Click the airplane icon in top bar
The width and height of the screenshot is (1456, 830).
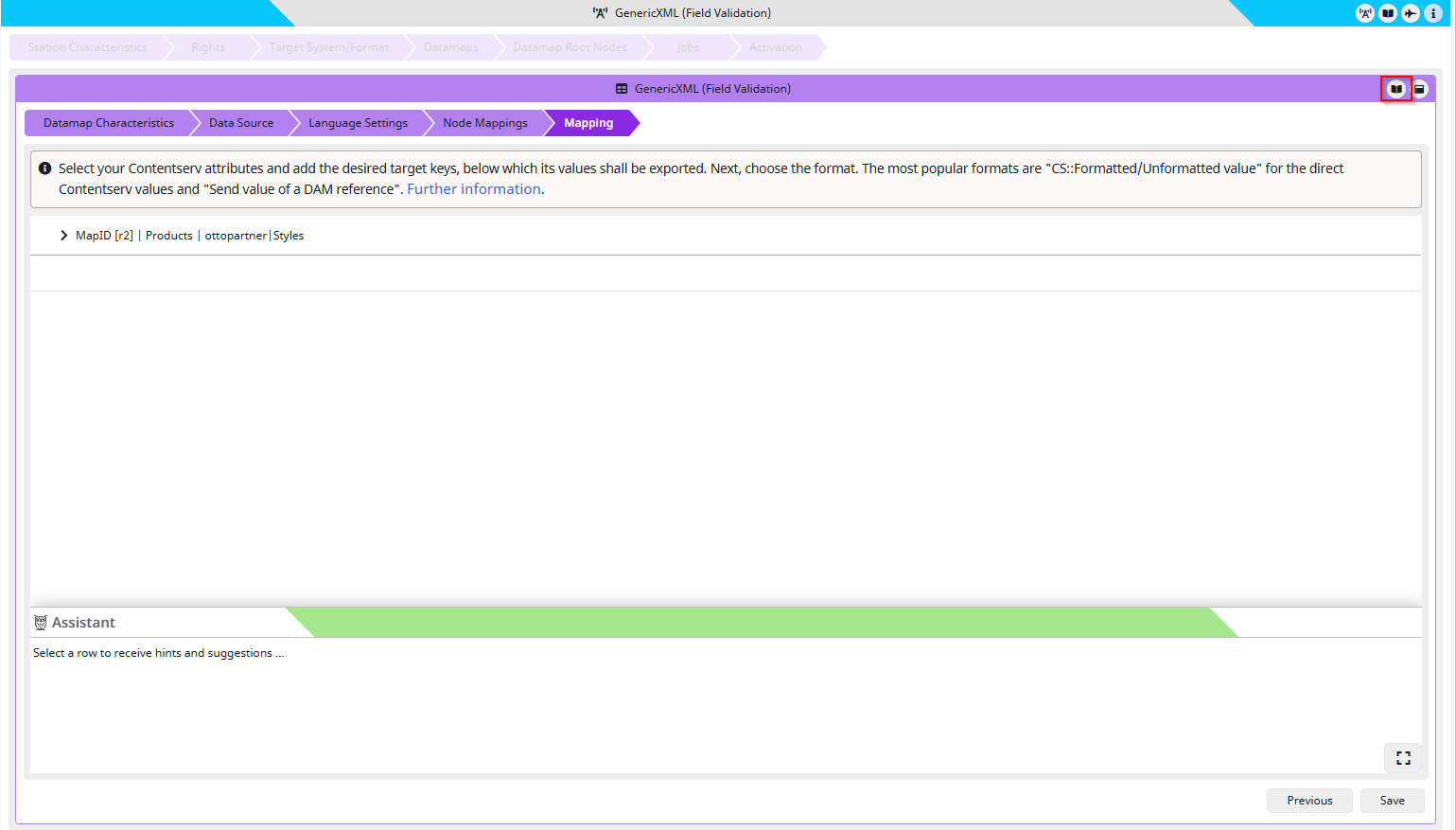pos(1411,13)
